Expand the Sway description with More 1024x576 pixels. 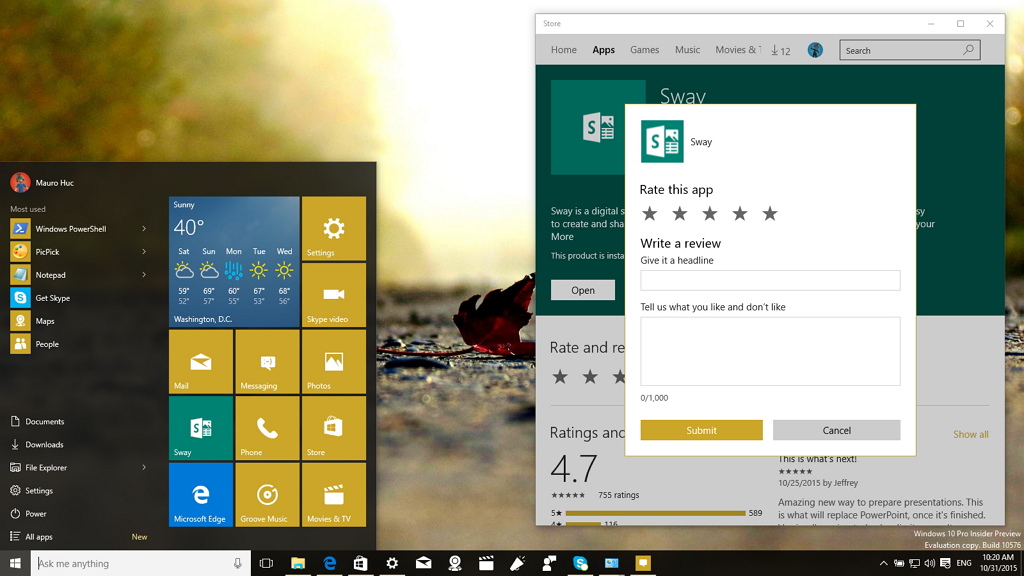[562, 237]
